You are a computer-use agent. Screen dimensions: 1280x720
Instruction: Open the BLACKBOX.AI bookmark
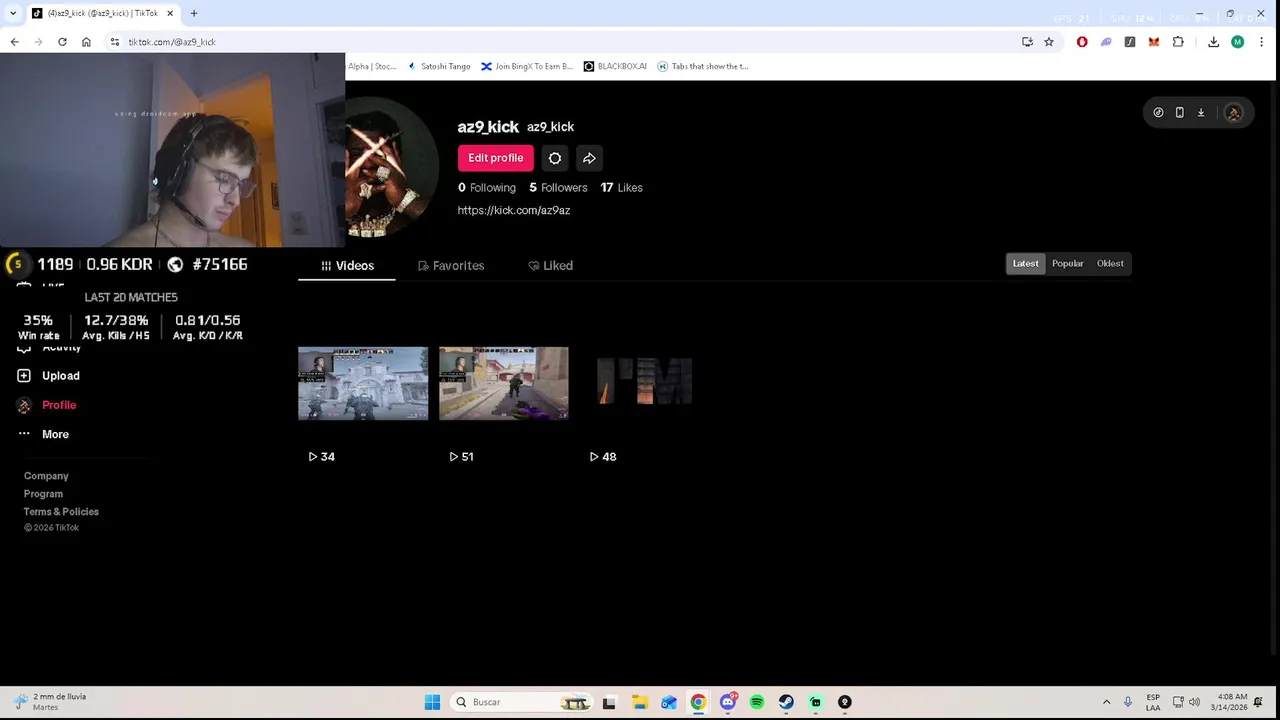pos(615,66)
